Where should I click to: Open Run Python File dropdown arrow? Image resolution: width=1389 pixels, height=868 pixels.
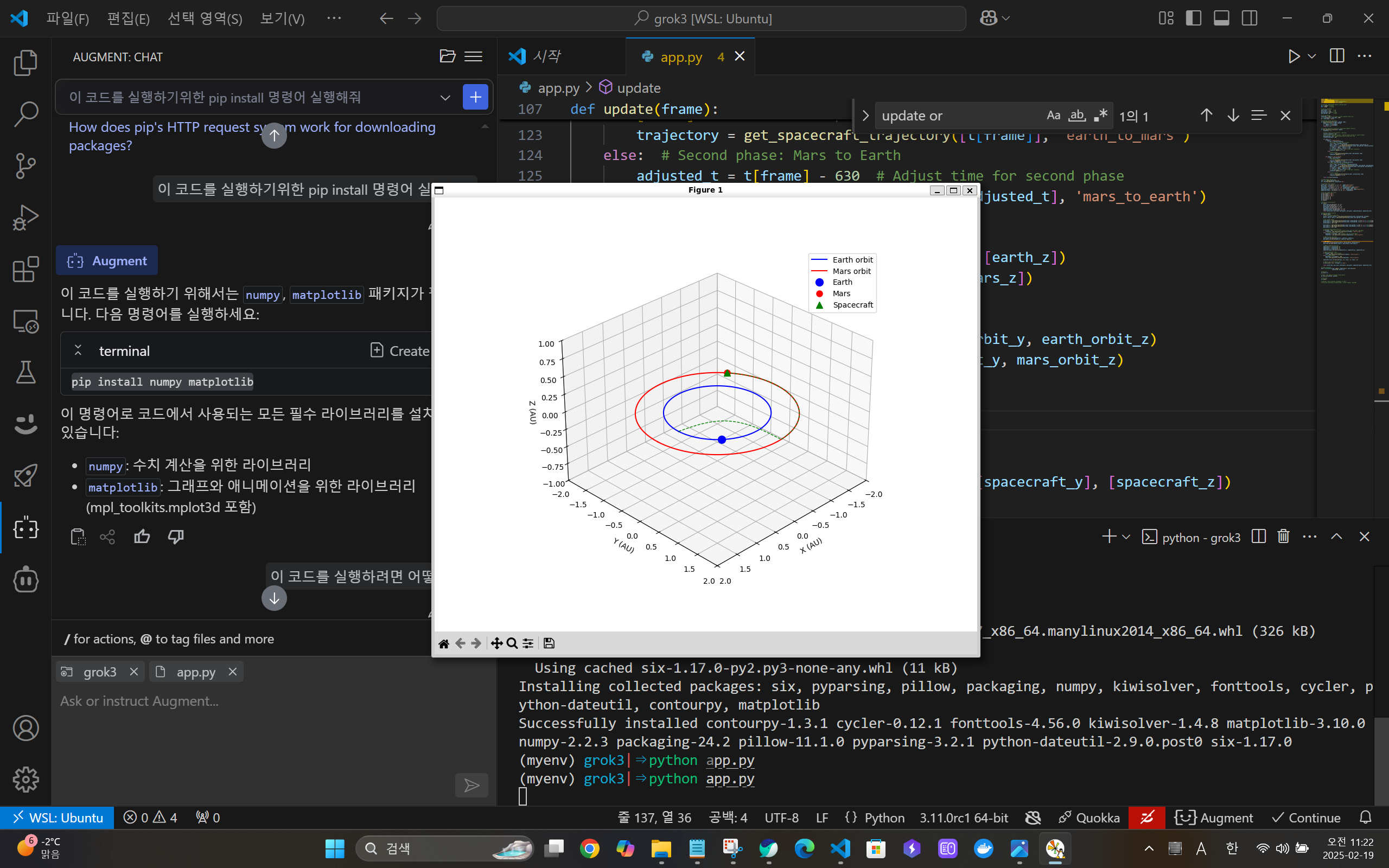click(x=1312, y=56)
